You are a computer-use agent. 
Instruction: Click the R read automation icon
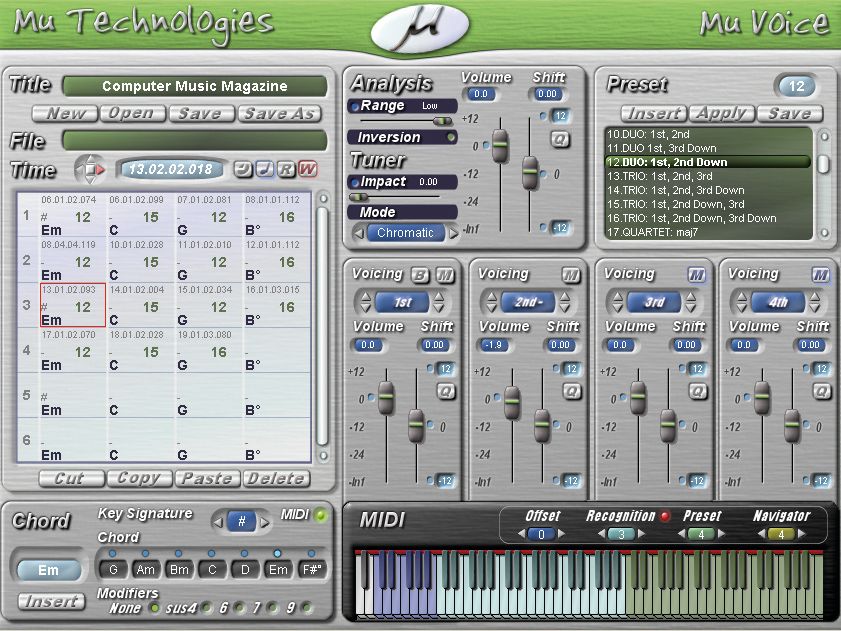tap(286, 170)
